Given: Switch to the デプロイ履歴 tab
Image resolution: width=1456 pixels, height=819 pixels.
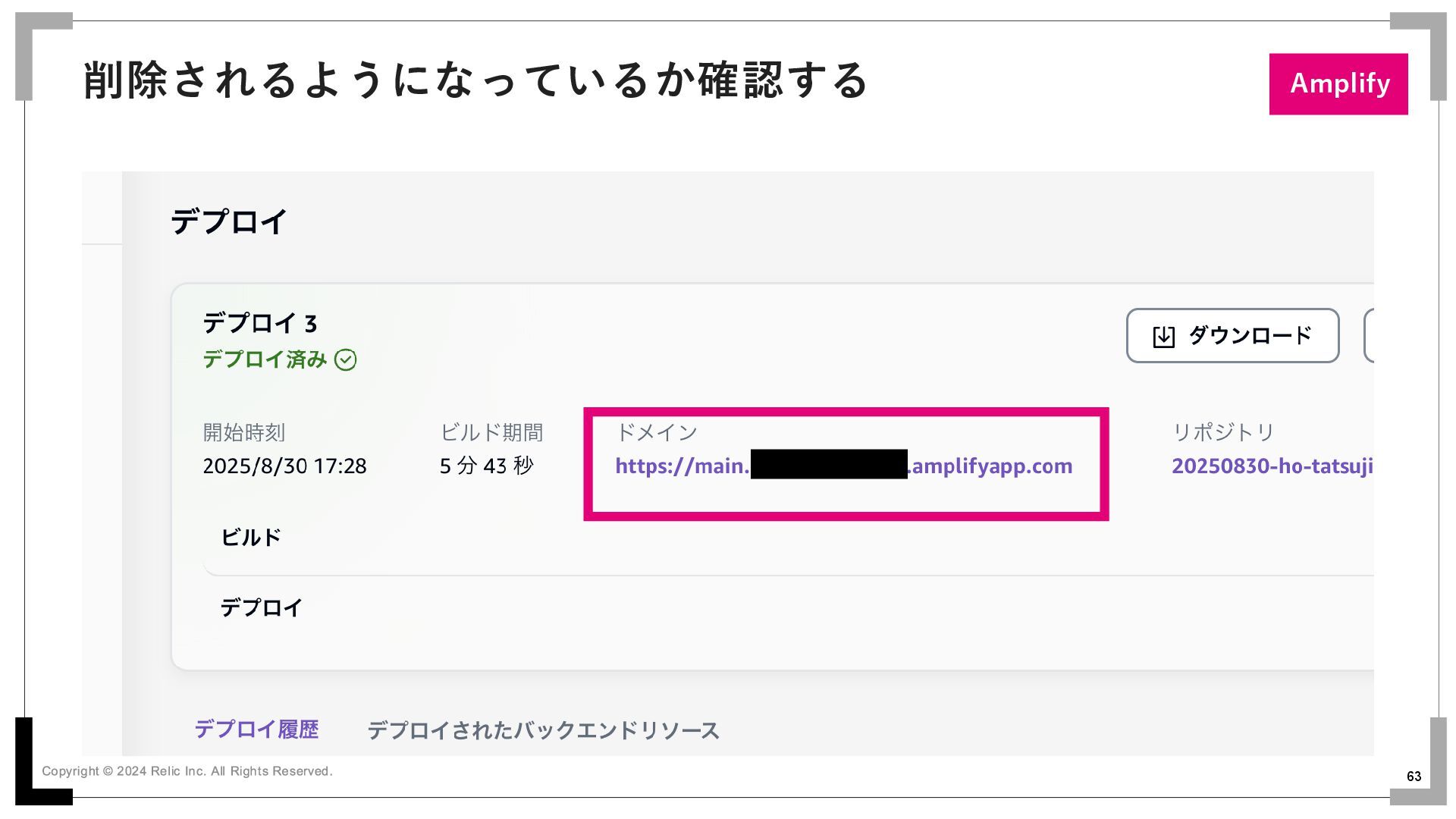Looking at the screenshot, I should 256,730.
